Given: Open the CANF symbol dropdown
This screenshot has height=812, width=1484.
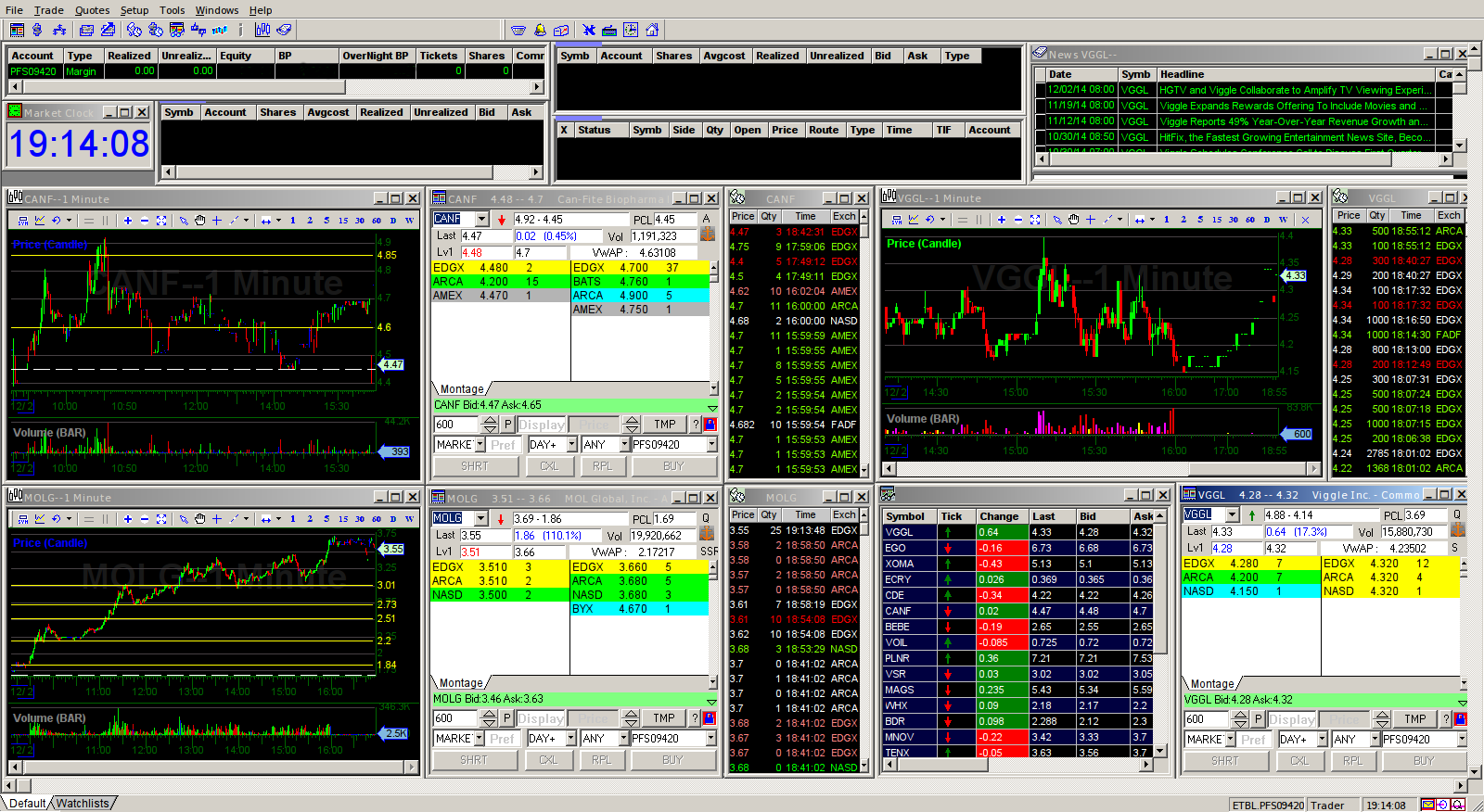Looking at the screenshot, I should click(x=481, y=220).
